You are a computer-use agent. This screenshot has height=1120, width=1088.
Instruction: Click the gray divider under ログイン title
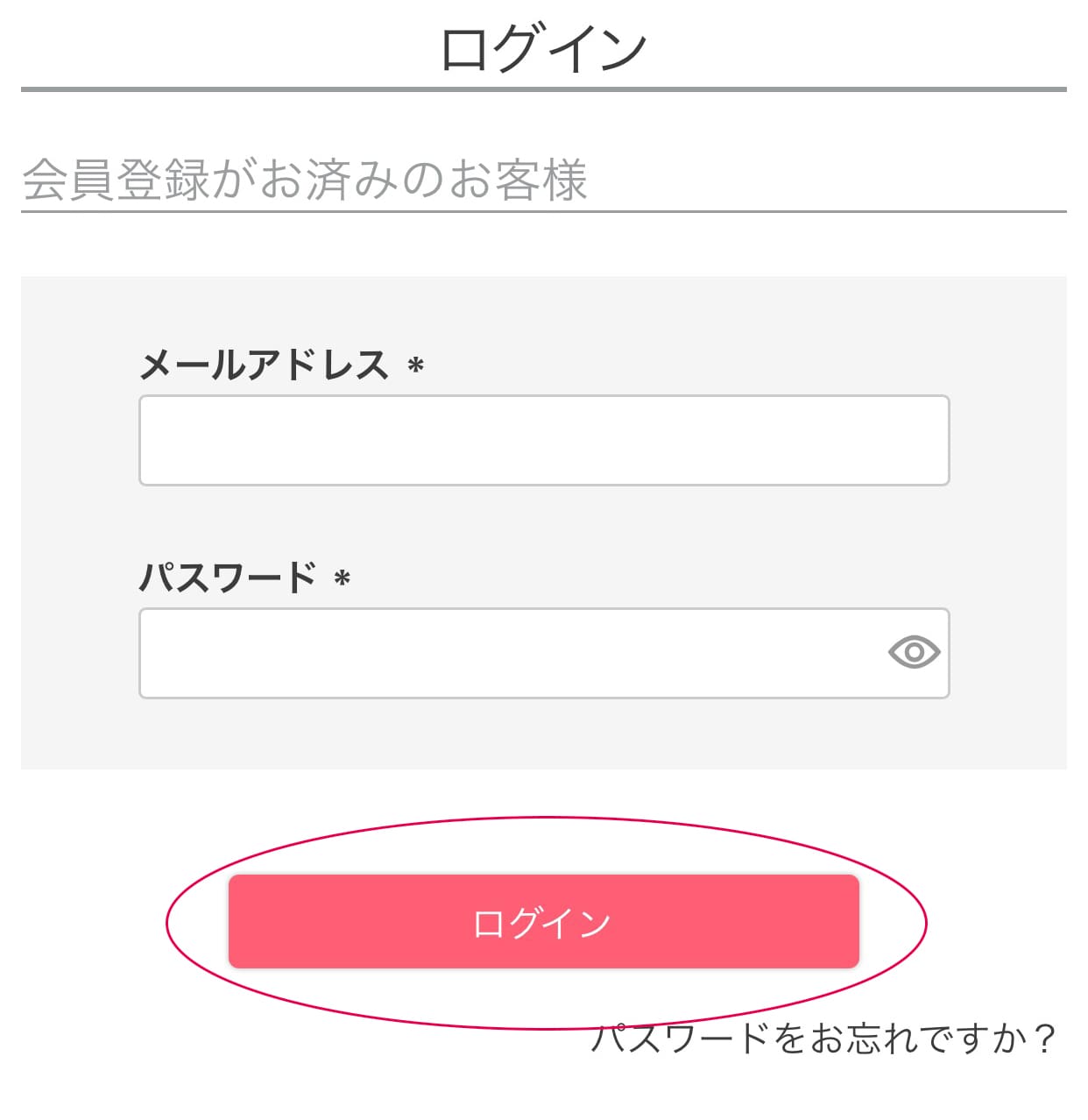coord(543,89)
